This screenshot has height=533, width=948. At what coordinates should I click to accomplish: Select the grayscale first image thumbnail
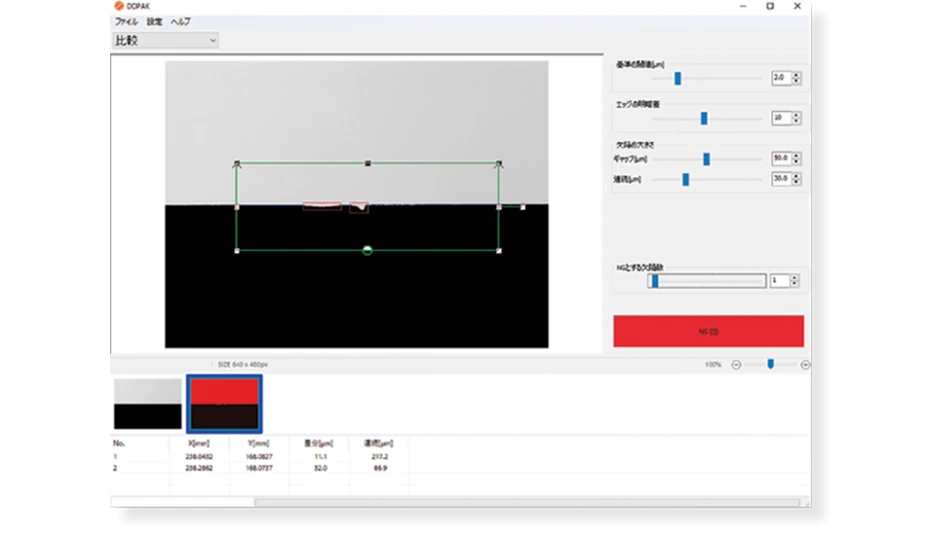click(x=148, y=404)
